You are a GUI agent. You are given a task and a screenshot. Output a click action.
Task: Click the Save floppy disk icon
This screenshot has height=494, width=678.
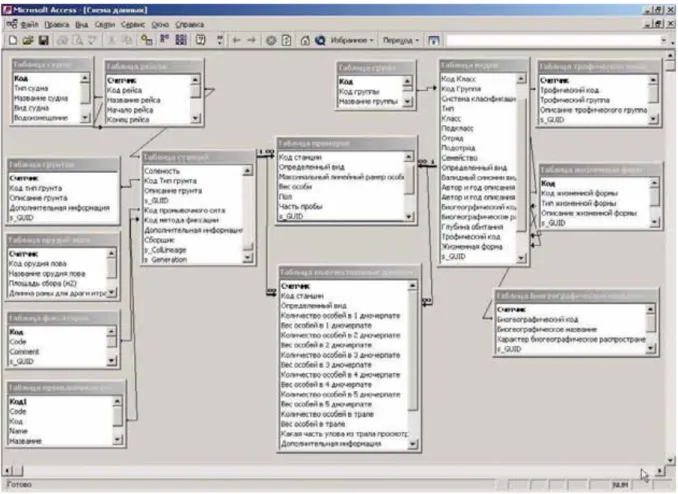43,40
